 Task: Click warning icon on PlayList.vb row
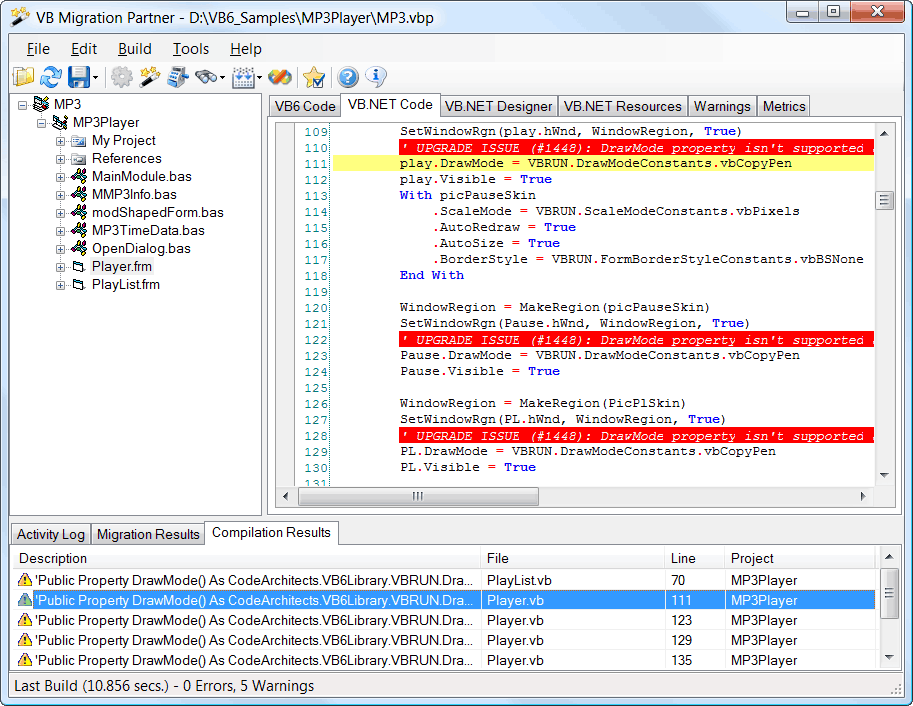(24, 580)
